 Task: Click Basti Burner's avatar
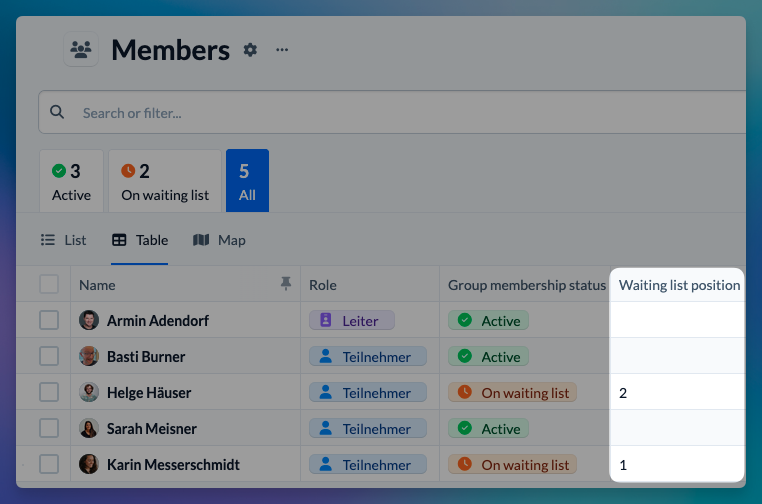[89, 356]
